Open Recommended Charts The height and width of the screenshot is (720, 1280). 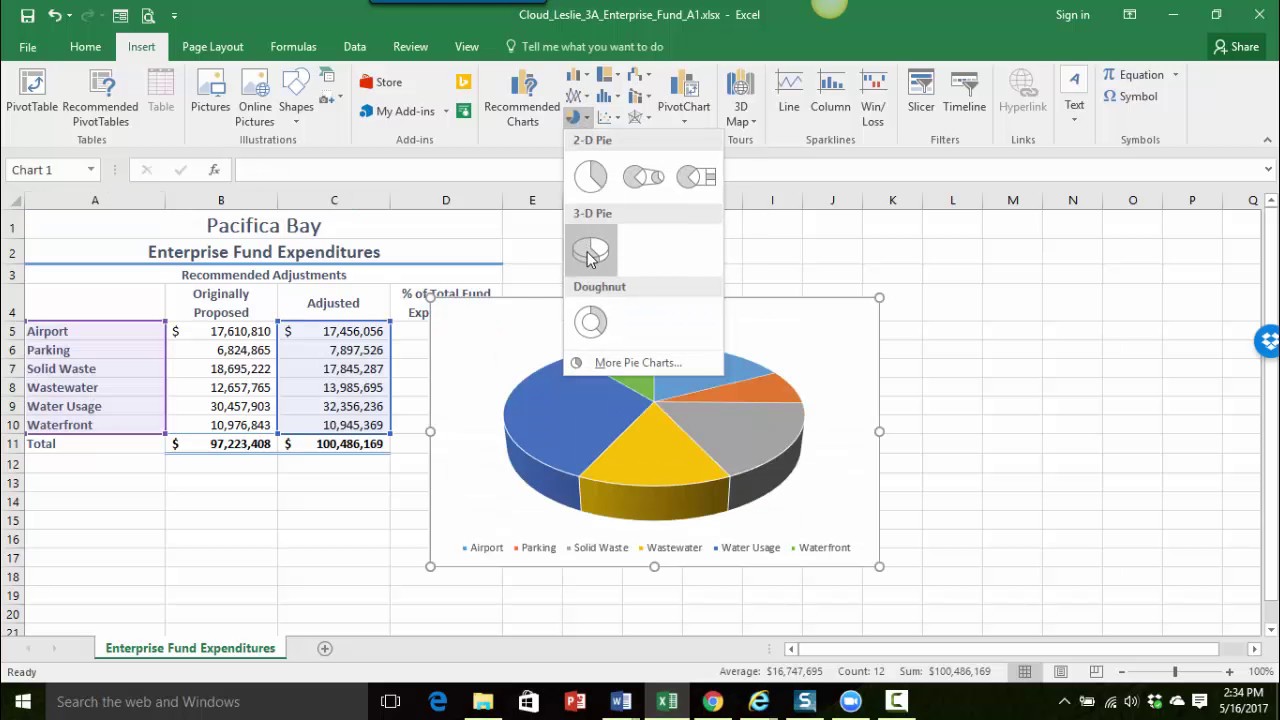click(x=522, y=98)
